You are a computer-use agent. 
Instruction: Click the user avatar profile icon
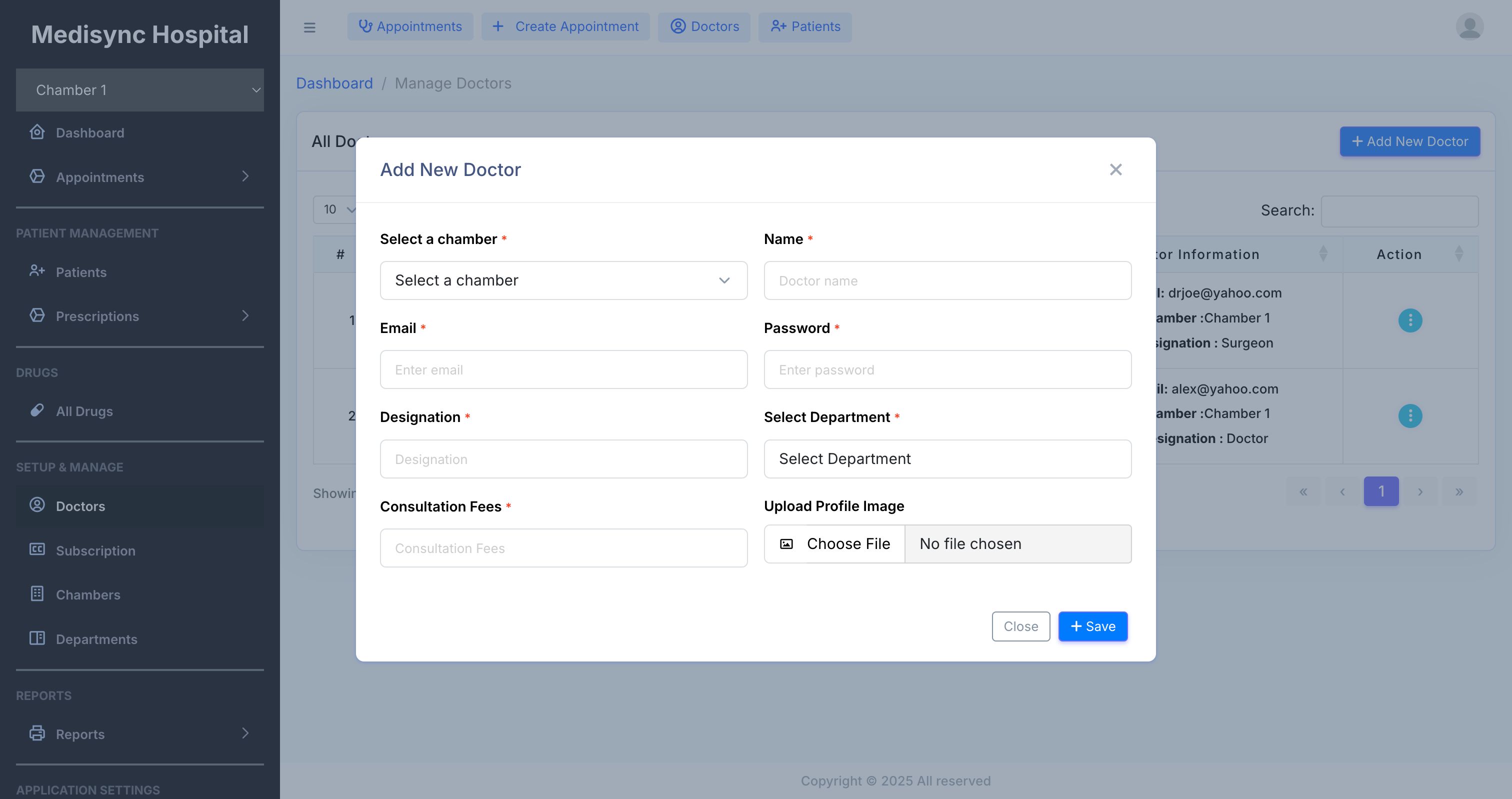pos(1469,27)
